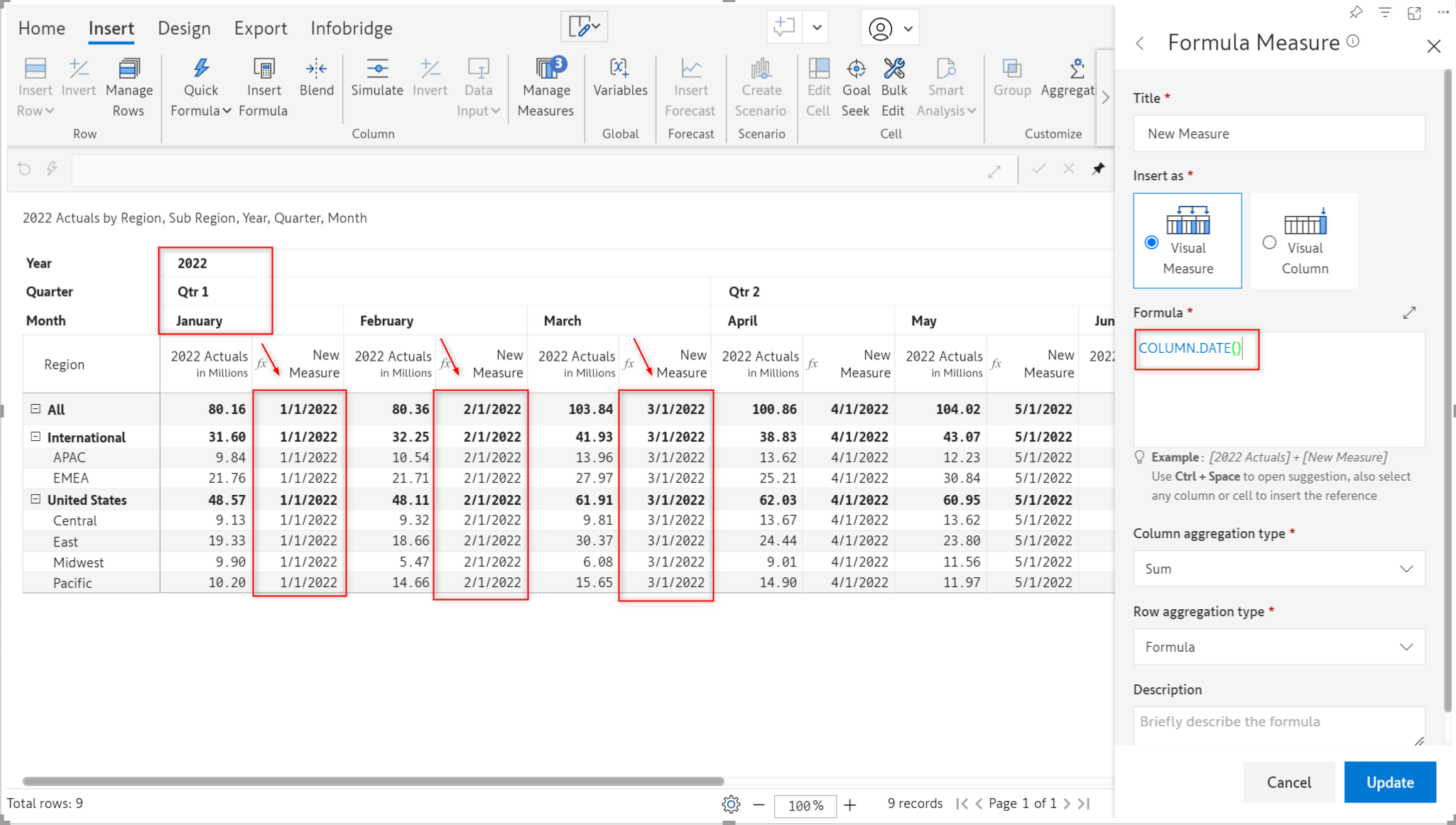Click the Blend icon
1456x825 pixels.
(x=316, y=70)
